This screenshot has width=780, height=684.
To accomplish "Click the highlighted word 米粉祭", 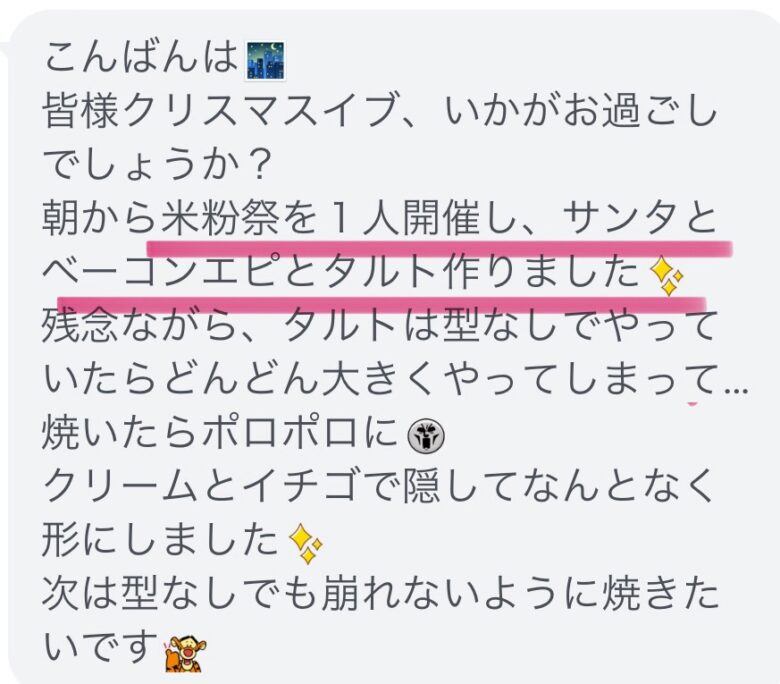I will coord(220,217).
